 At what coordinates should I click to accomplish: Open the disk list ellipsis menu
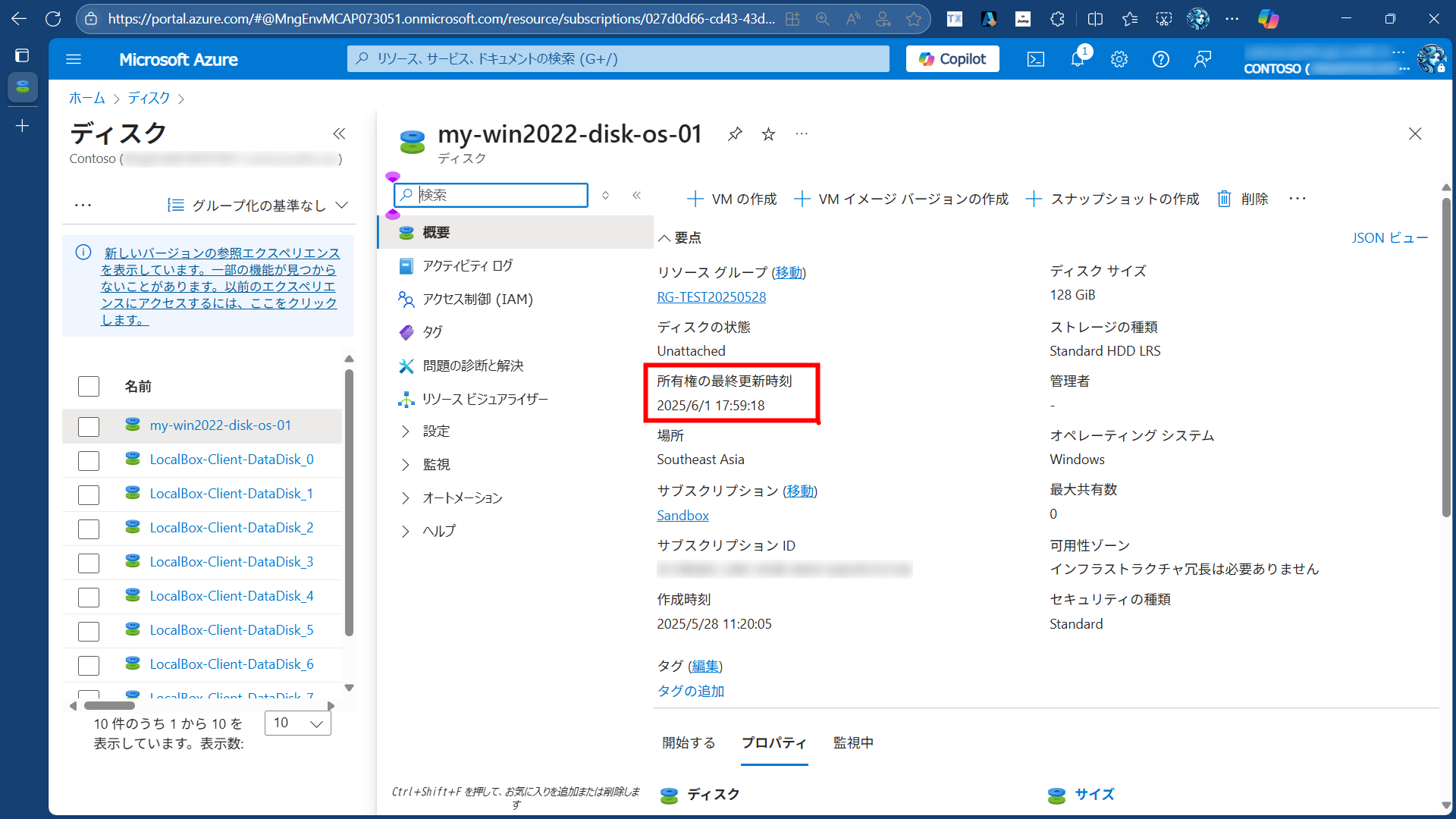83,206
